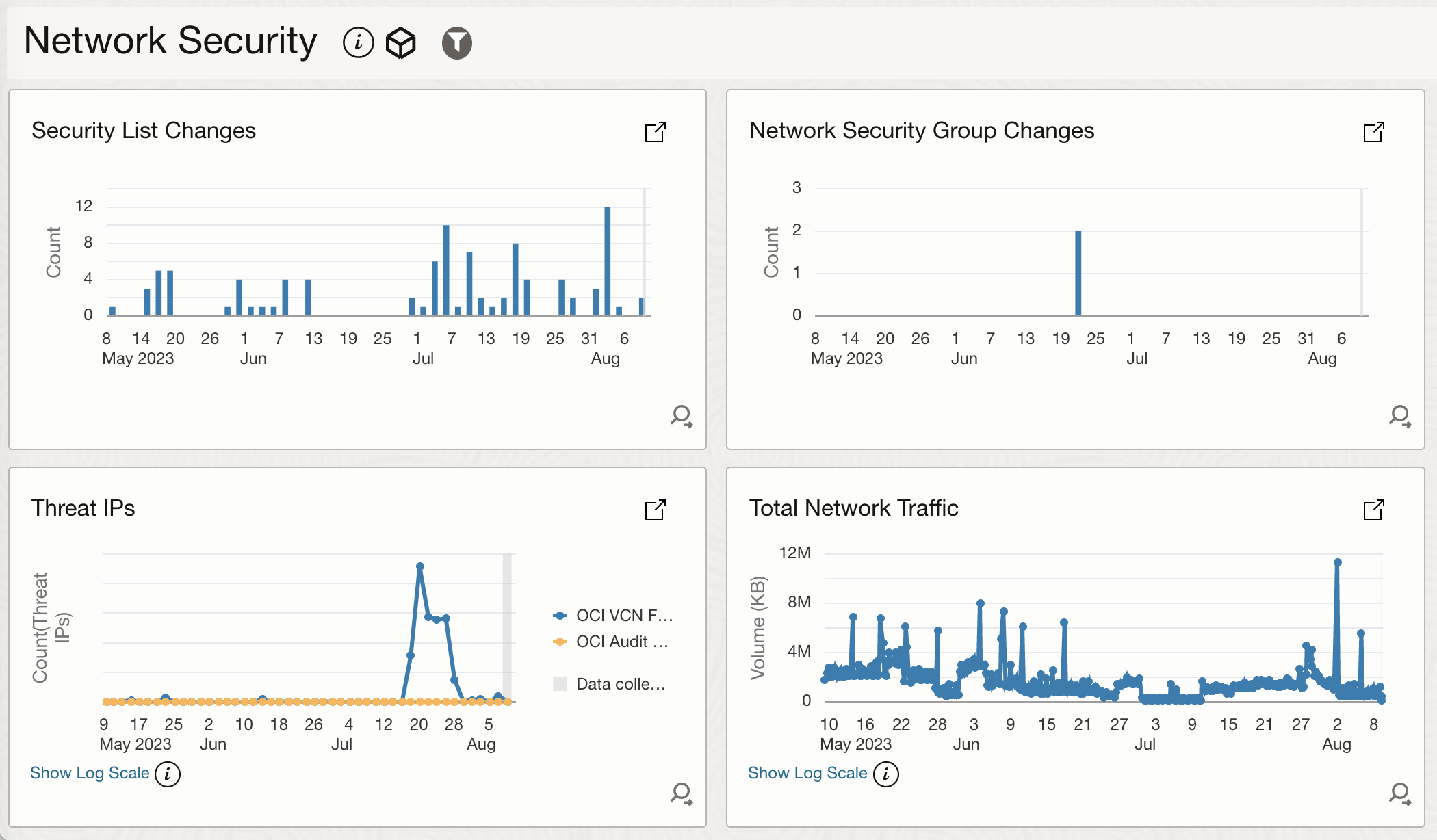Open Security List Changes in a new window

[656, 132]
